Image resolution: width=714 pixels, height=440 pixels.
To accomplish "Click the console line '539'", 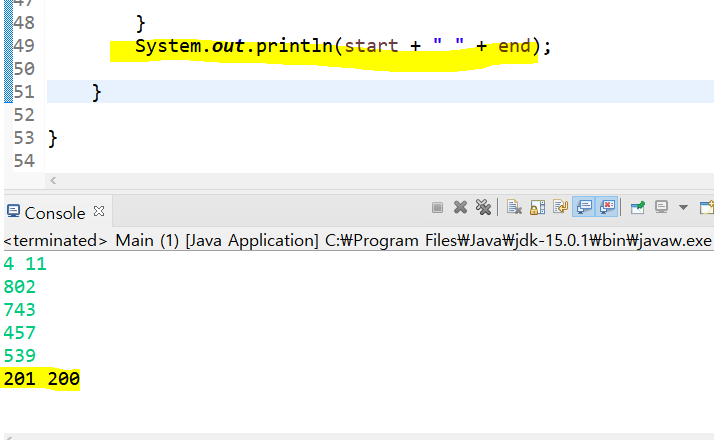I will coord(20,355).
